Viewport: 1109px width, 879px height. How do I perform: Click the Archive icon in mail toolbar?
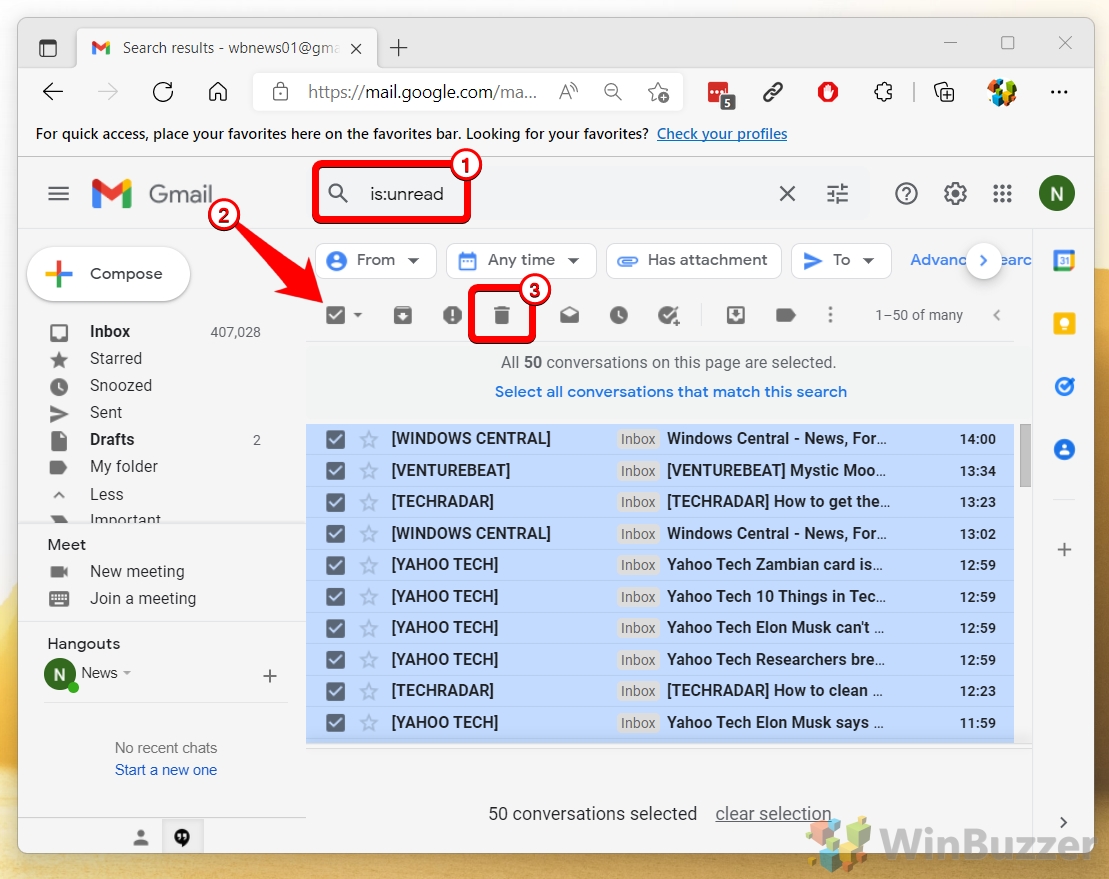[x=402, y=315]
